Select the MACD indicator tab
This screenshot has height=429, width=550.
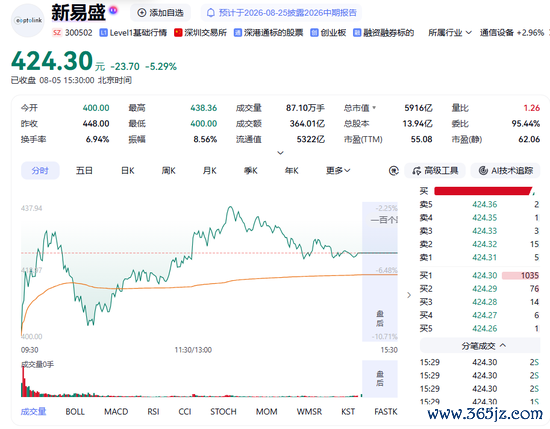coord(116,411)
